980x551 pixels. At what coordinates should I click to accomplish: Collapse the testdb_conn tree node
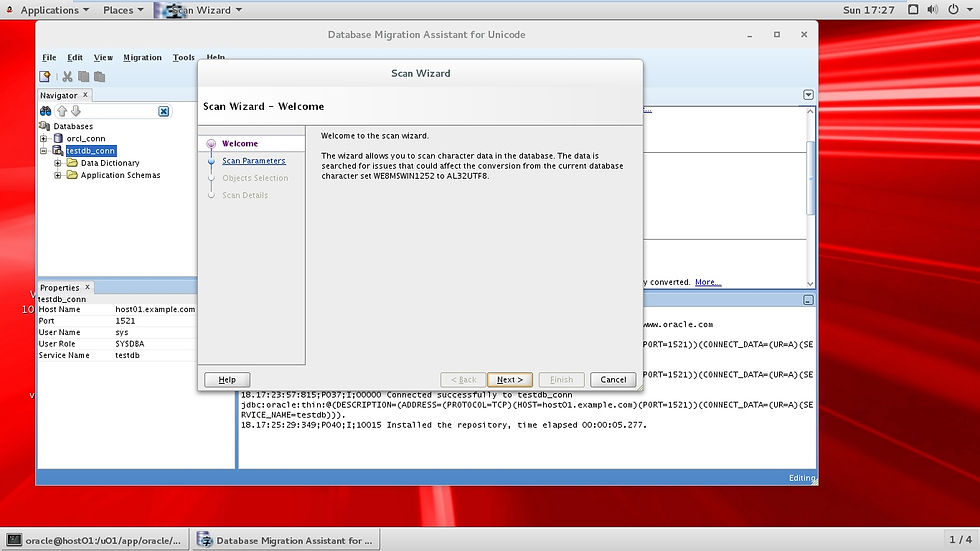pos(44,151)
